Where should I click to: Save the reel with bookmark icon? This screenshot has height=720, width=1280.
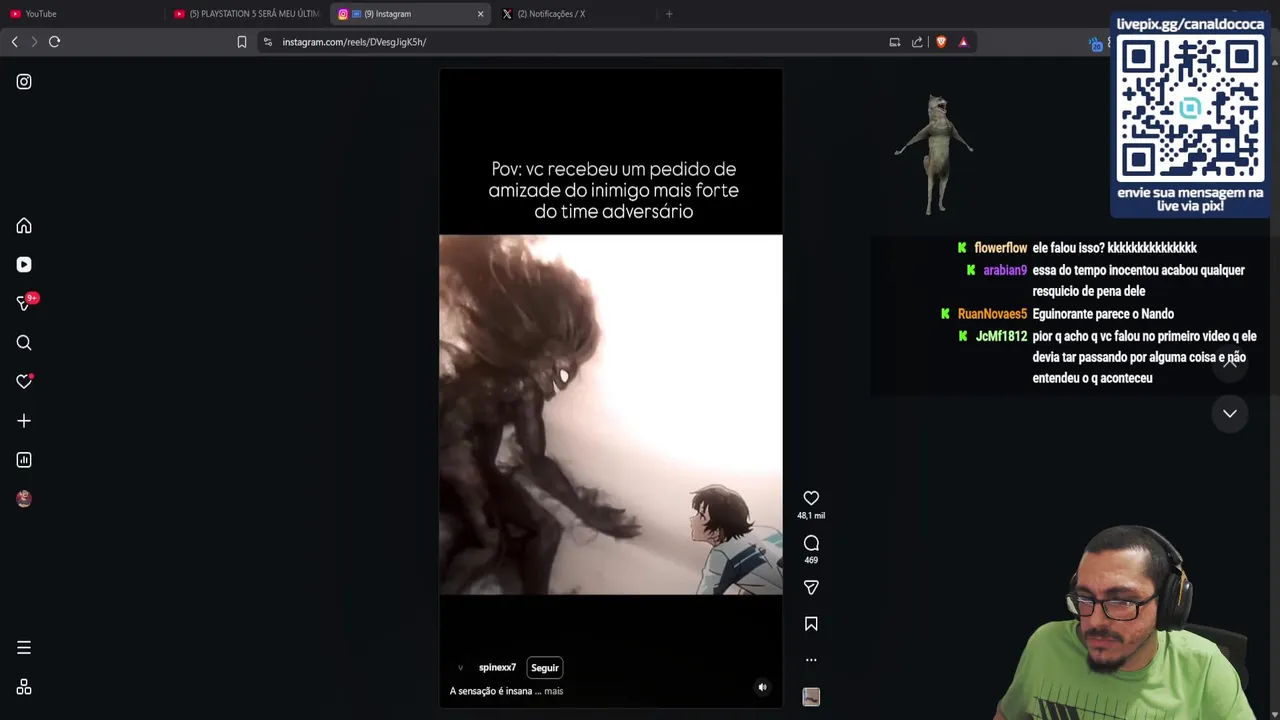tap(811, 624)
